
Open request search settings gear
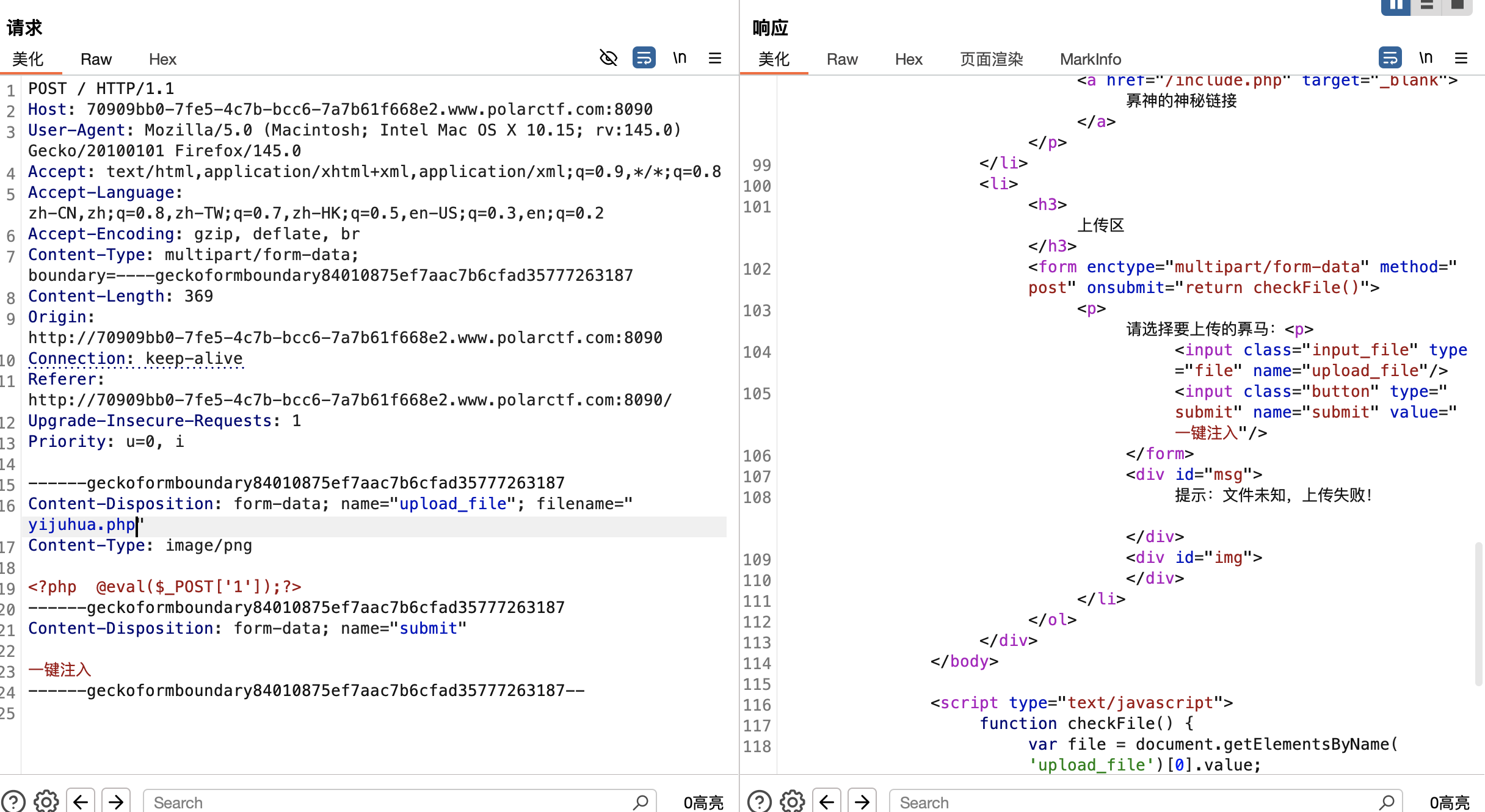46,801
